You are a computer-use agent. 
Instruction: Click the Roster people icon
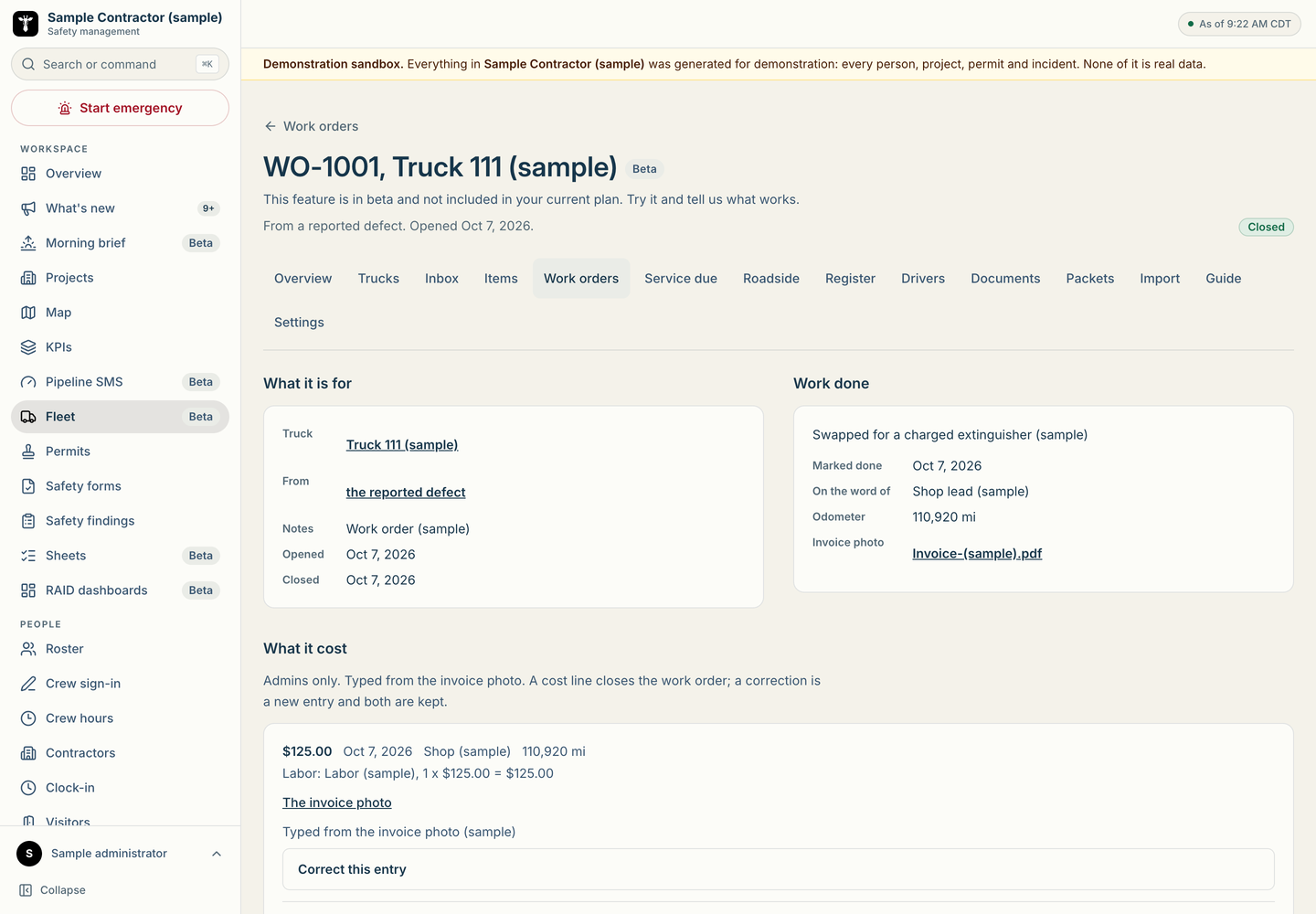[x=28, y=649]
